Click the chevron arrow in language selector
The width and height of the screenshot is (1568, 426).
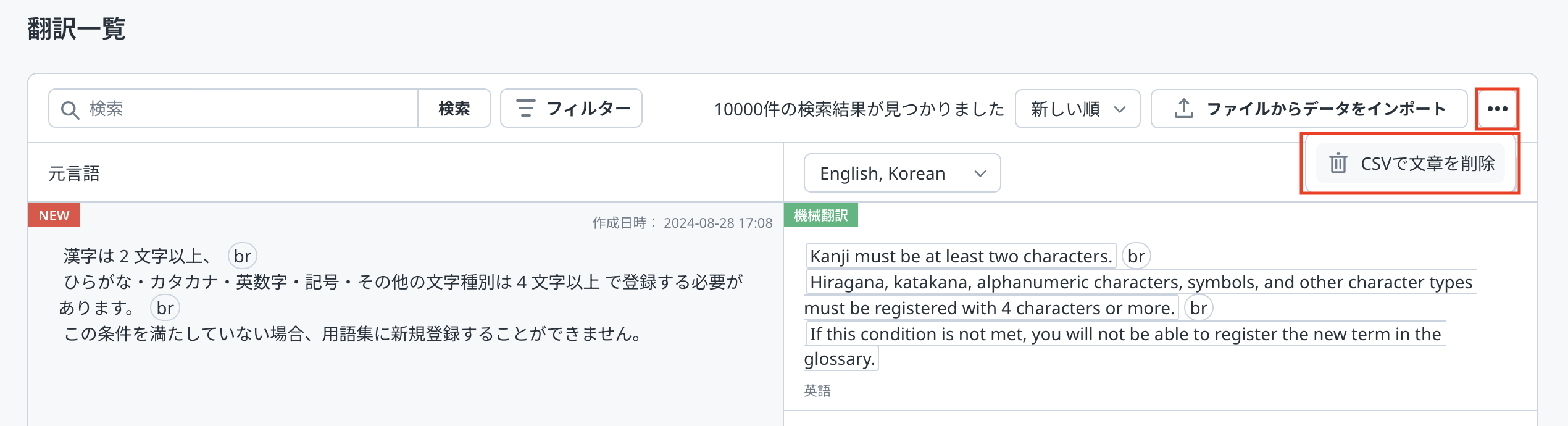coord(980,173)
